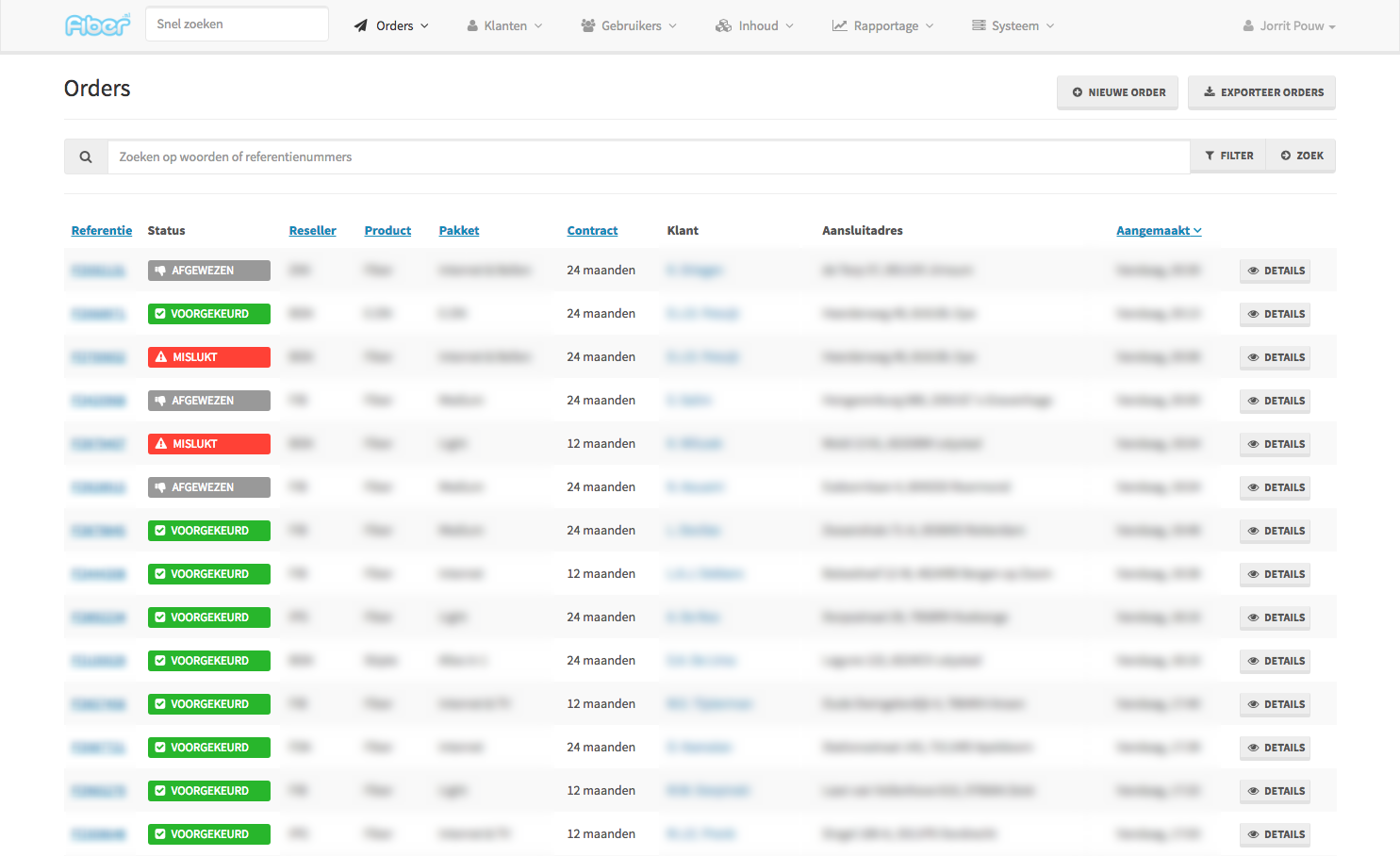Expand the Inhoud dropdown
This screenshot has width=1400, height=856.
pos(754,25)
